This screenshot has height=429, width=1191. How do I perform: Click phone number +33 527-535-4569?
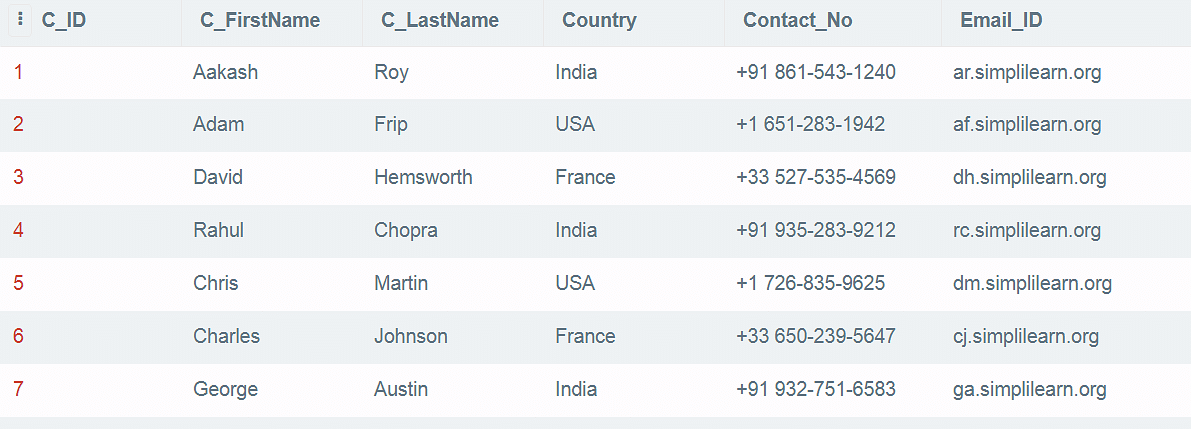coord(816,177)
